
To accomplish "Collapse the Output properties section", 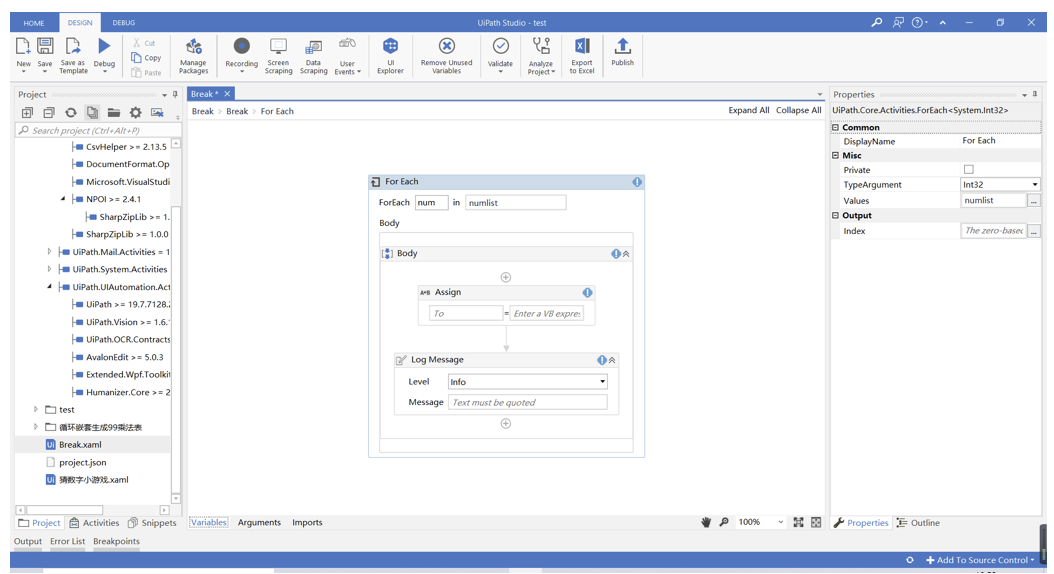I will click(836, 216).
